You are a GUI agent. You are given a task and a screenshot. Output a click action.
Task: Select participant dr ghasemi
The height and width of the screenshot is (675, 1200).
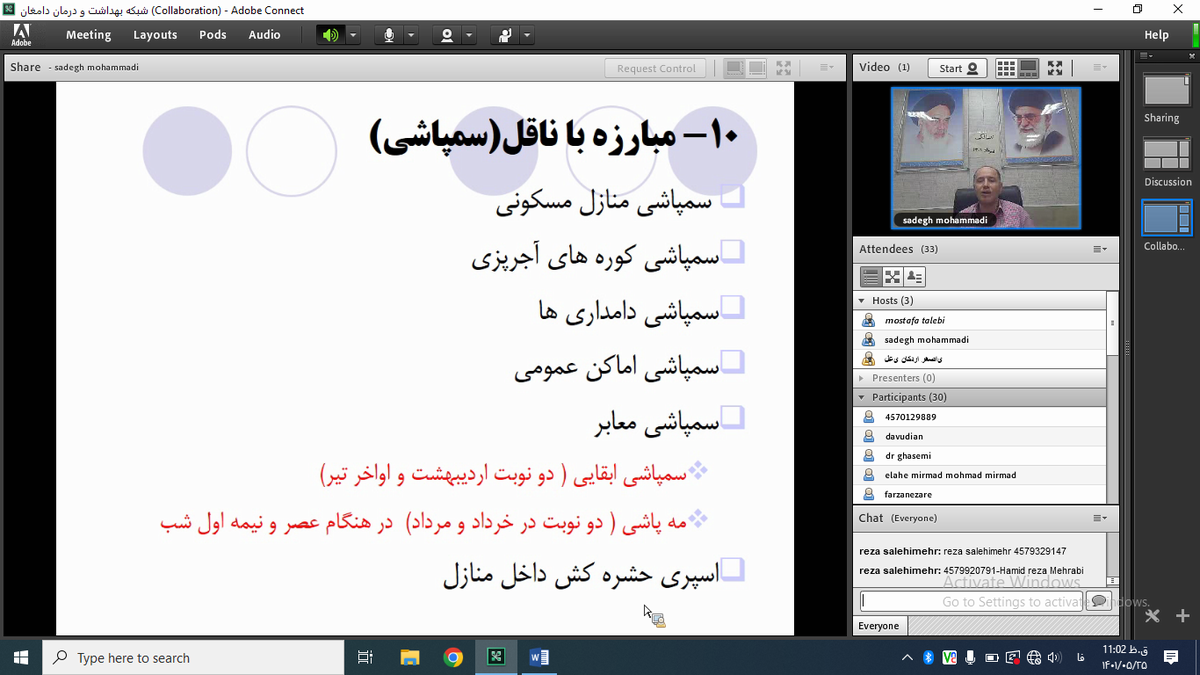(981, 456)
